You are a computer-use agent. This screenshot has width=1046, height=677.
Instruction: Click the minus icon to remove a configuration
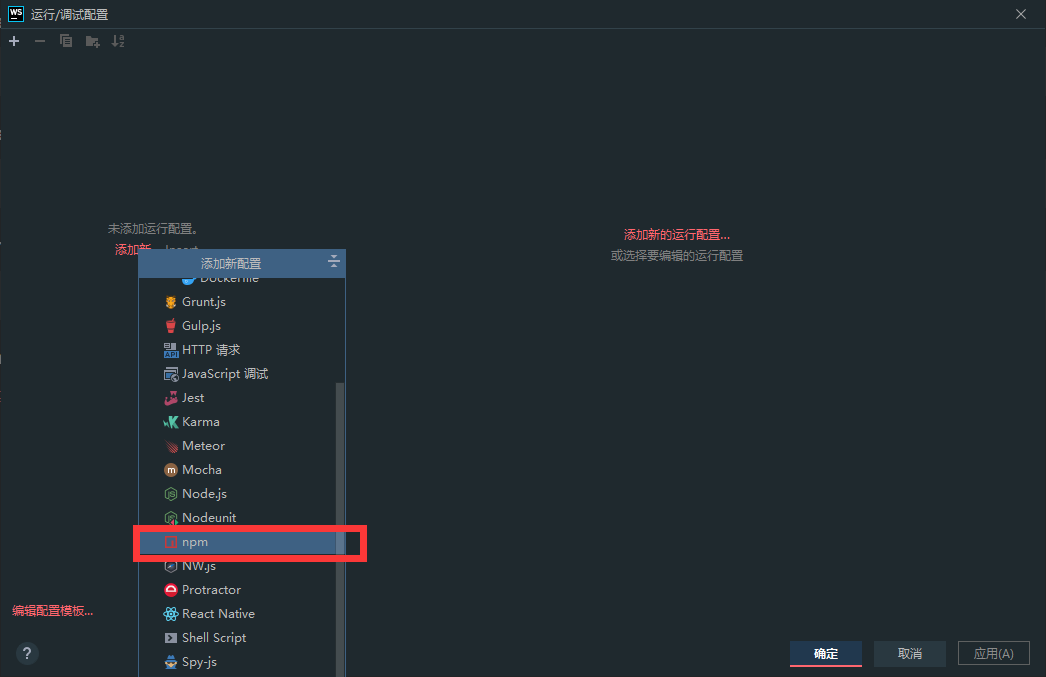pos(40,41)
